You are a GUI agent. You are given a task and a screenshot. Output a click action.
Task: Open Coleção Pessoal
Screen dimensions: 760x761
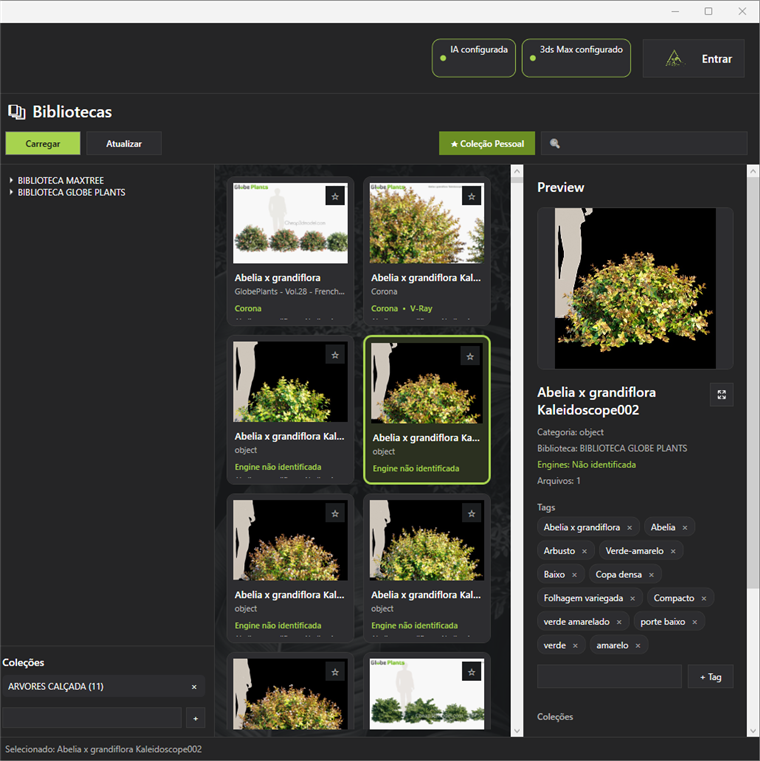(x=487, y=144)
